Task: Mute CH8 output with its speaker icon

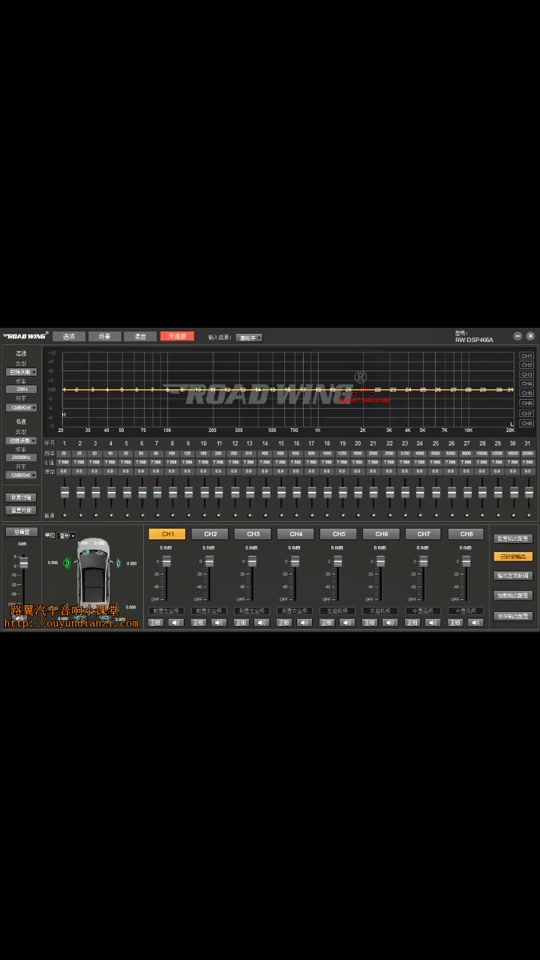Action: [x=476, y=623]
